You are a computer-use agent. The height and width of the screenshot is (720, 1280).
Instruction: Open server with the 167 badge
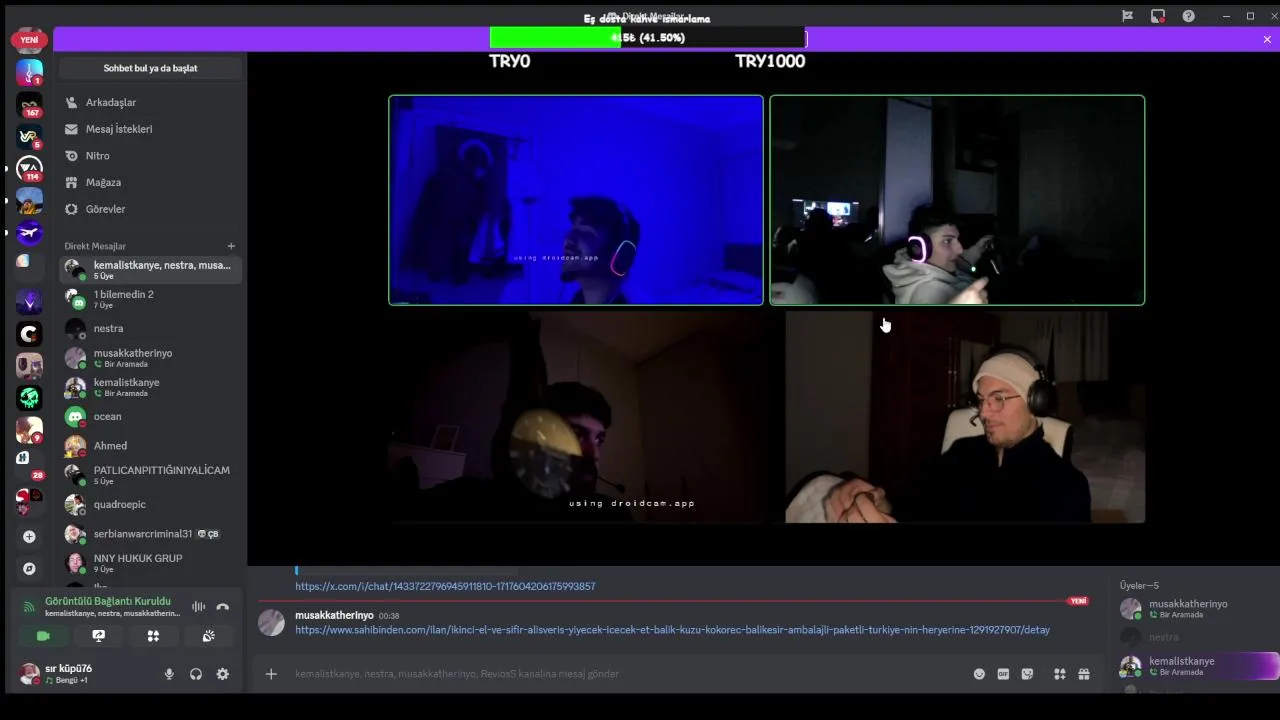point(29,105)
